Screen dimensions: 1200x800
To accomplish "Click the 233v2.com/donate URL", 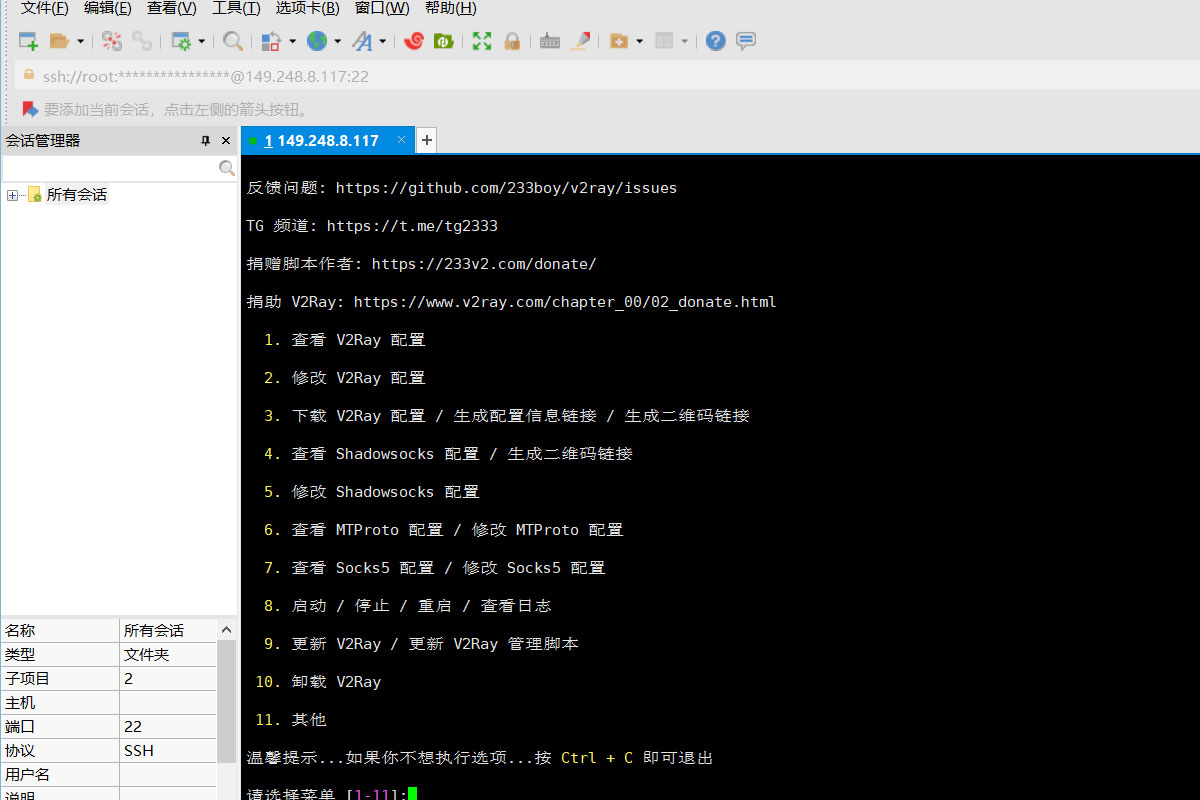I will click(484, 264).
